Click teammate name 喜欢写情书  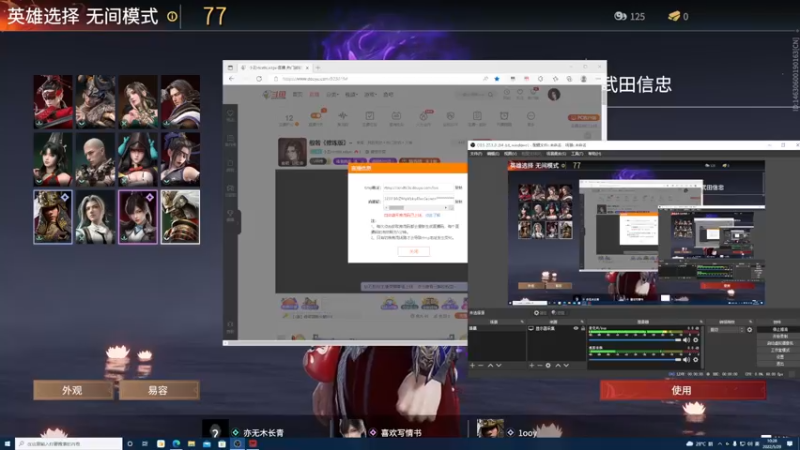(401, 433)
